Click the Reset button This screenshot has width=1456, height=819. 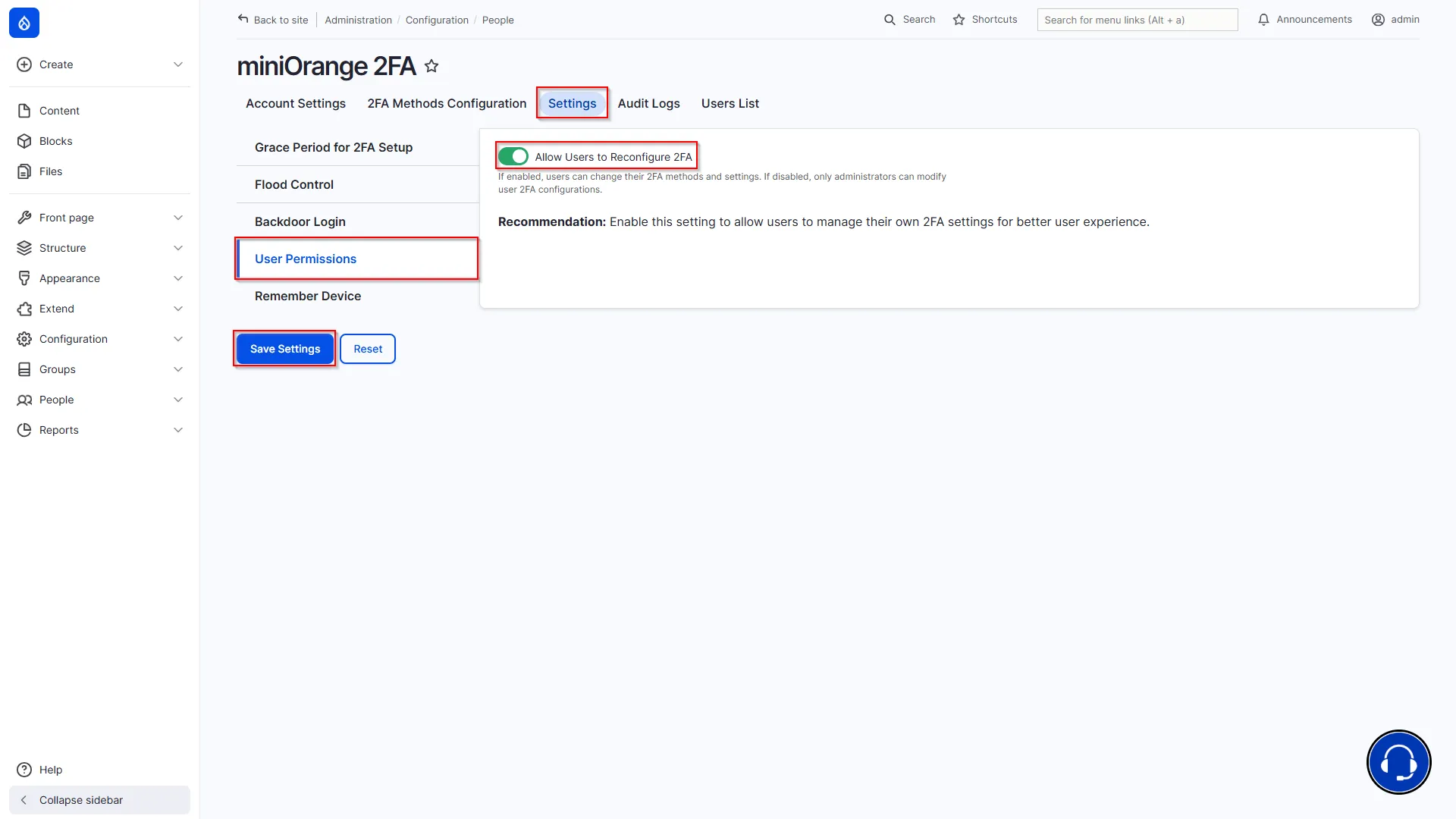(368, 349)
